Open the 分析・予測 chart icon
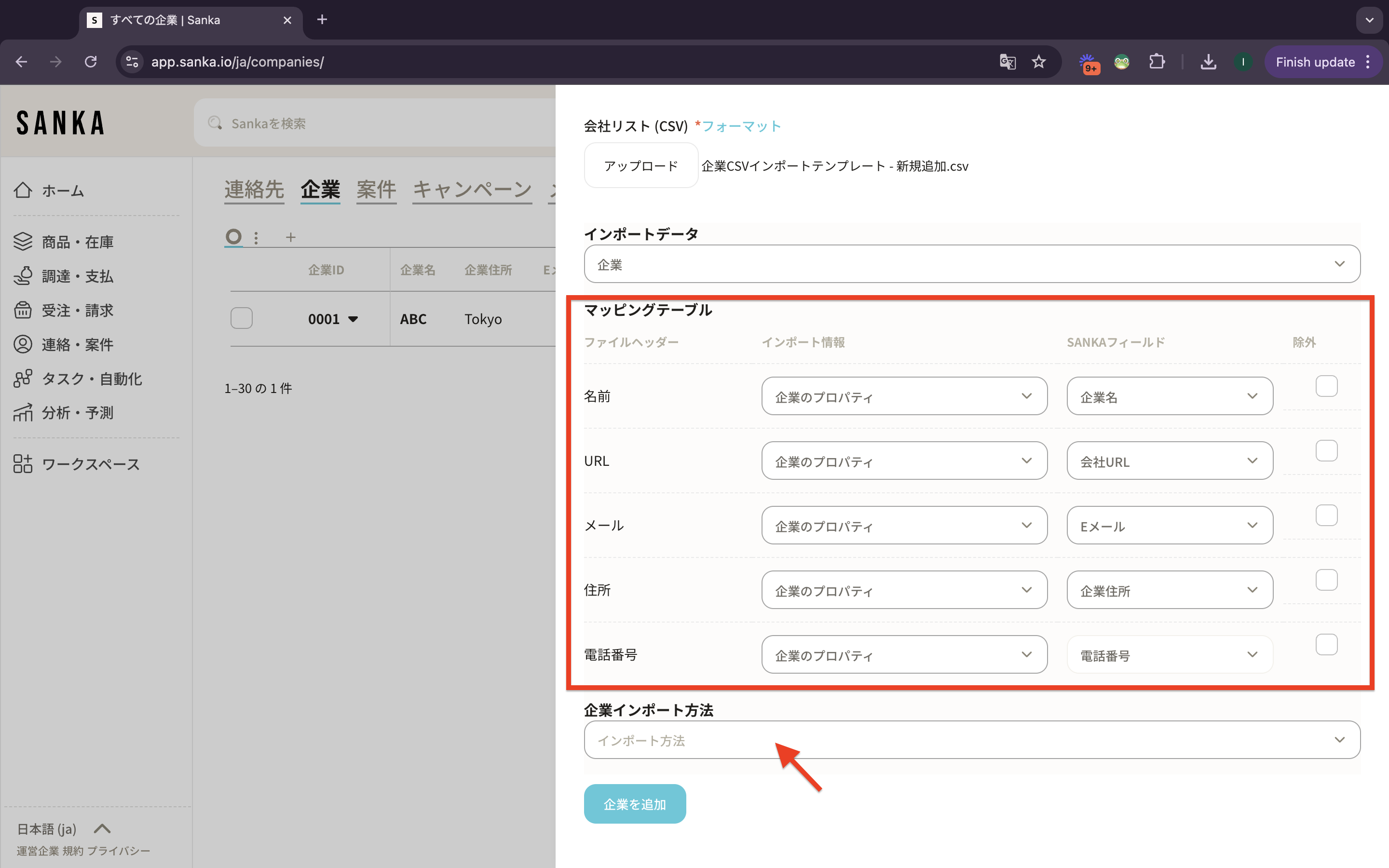Viewport: 1389px width, 868px height. point(23,413)
